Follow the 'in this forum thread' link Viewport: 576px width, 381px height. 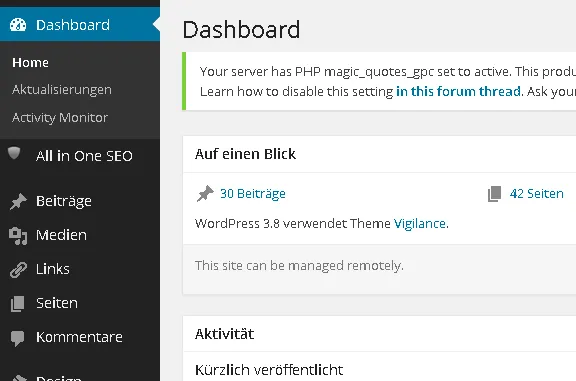[x=458, y=91]
